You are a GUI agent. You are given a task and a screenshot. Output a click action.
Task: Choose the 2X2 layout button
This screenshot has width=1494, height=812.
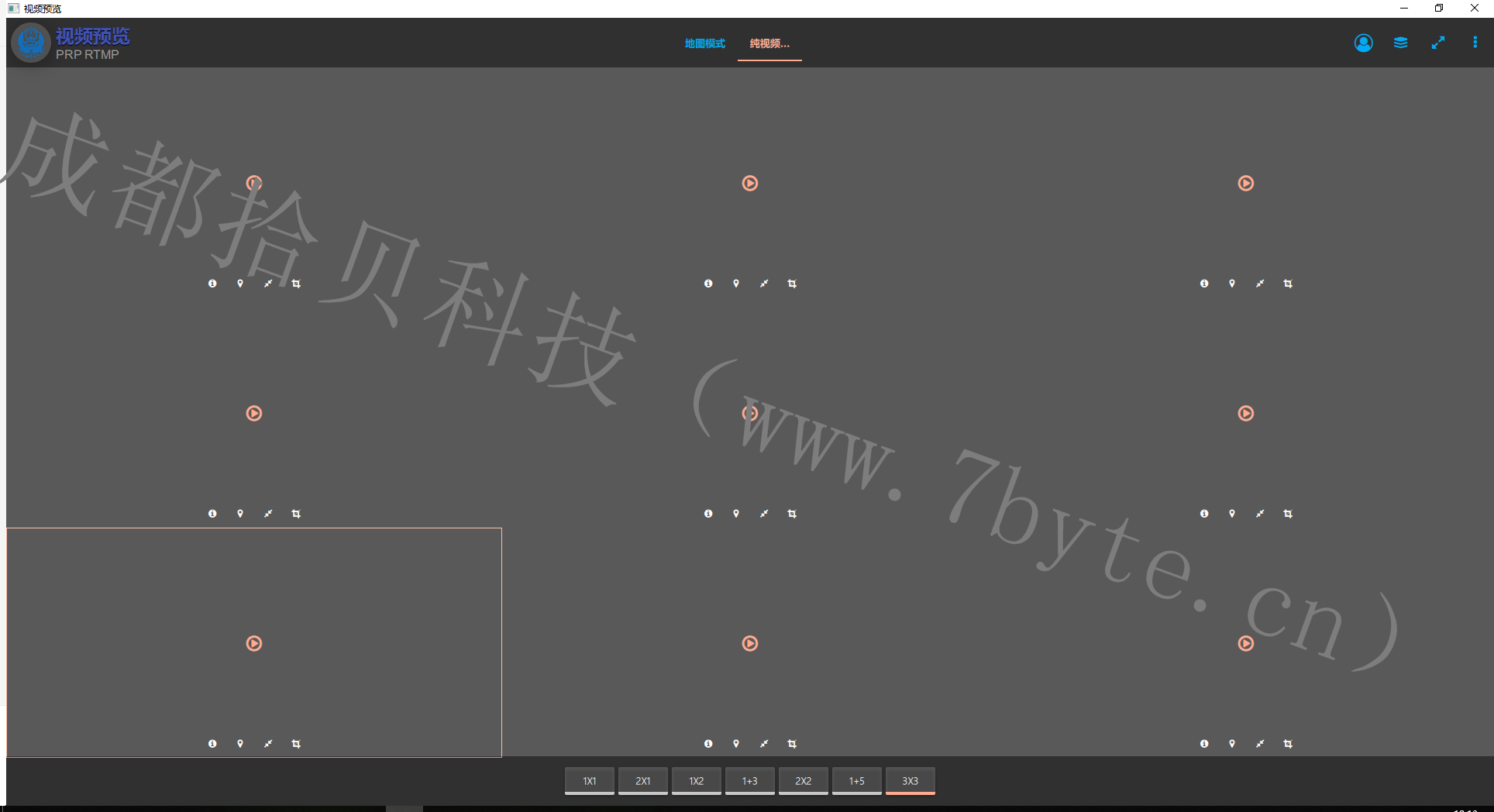[804, 781]
